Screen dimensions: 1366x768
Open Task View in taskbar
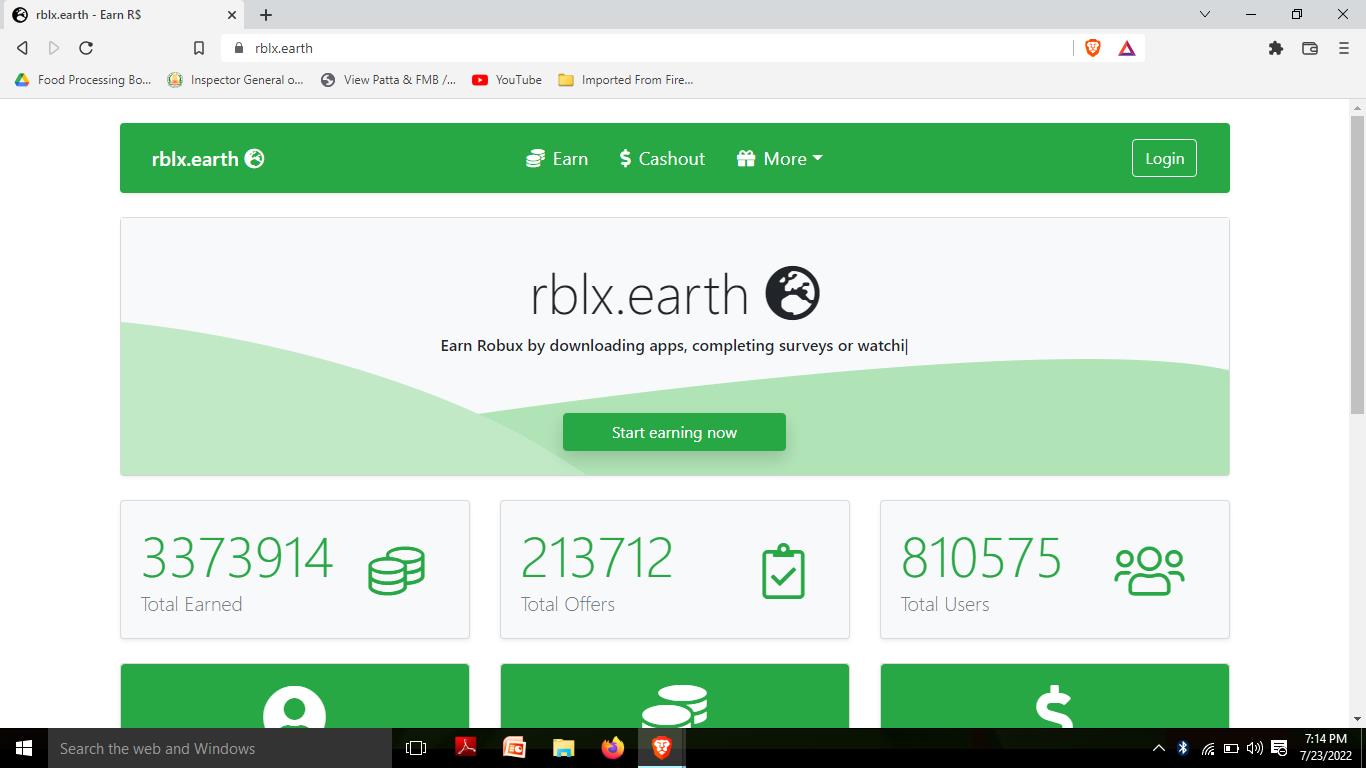click(x=416, y=748)
